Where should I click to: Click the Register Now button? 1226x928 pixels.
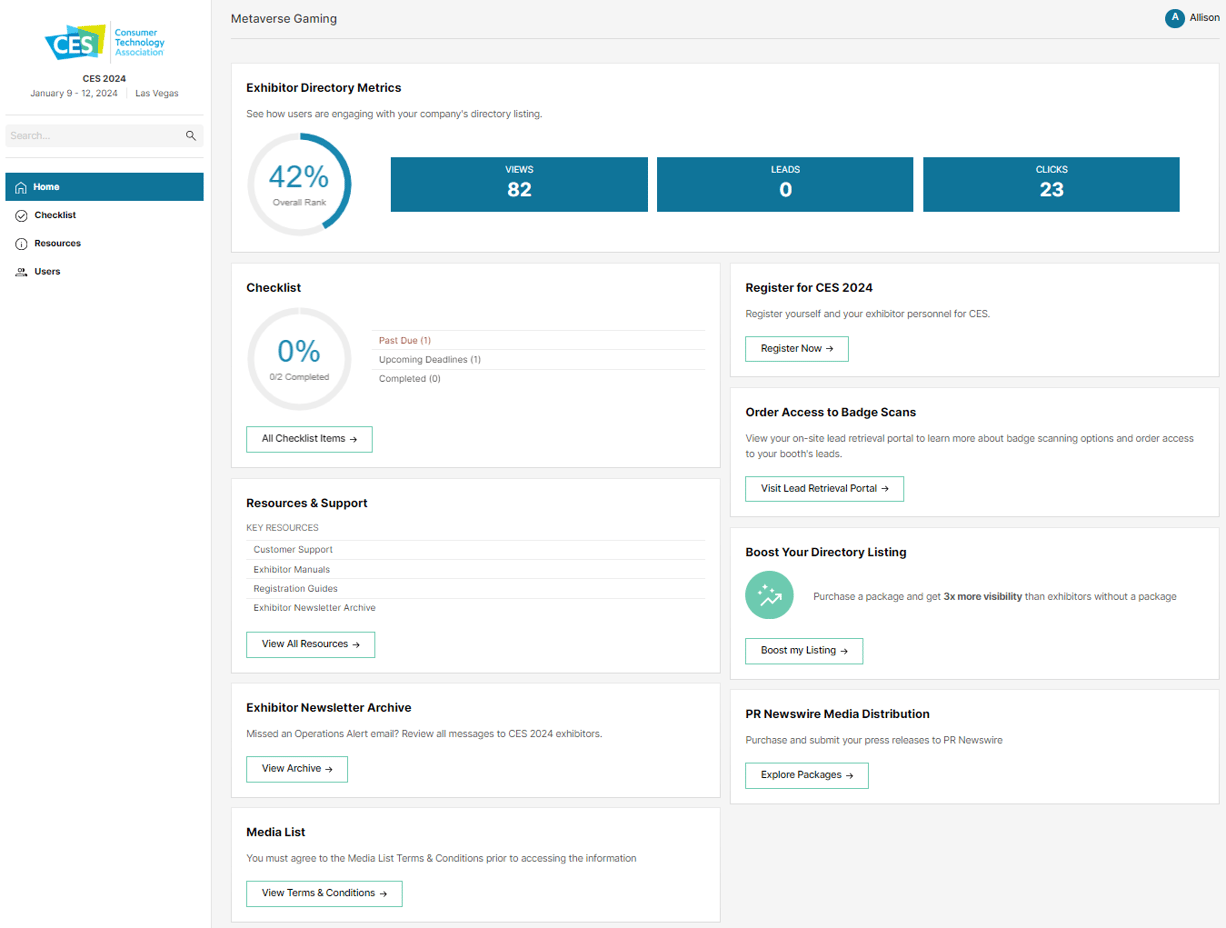(x=796, y=349)
